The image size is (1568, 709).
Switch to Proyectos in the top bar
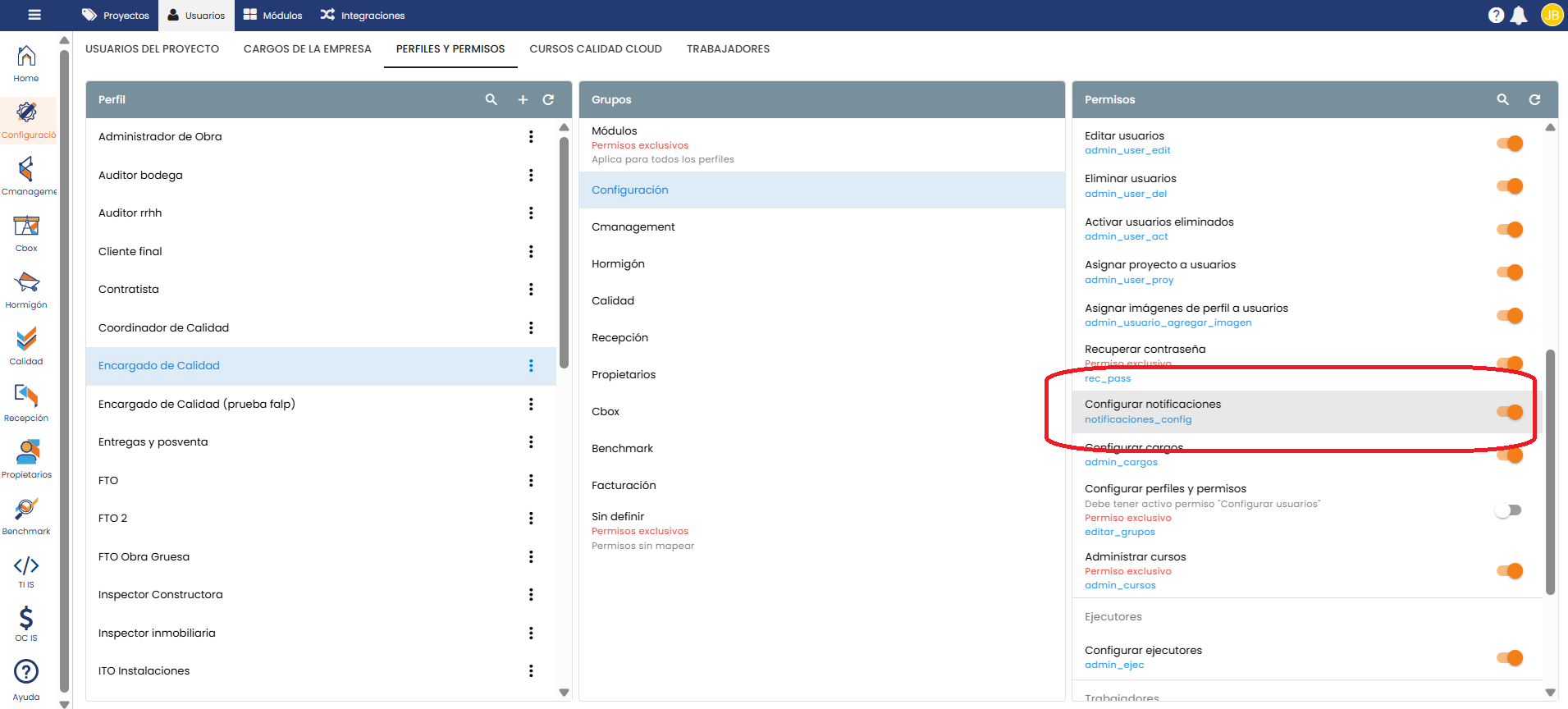(x=116, y=16)
